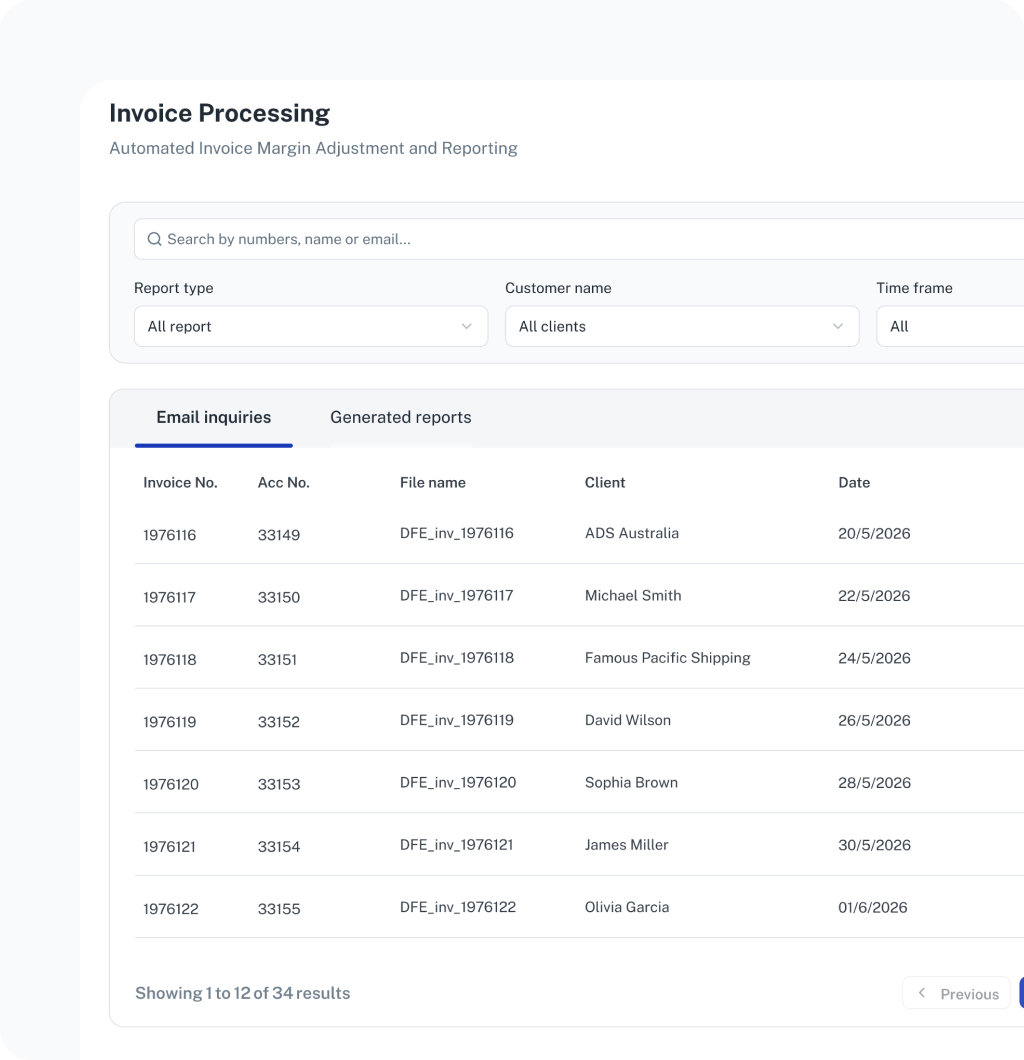Click client Michael Smith
1024x1060 pixels.
tap(633, 596)
